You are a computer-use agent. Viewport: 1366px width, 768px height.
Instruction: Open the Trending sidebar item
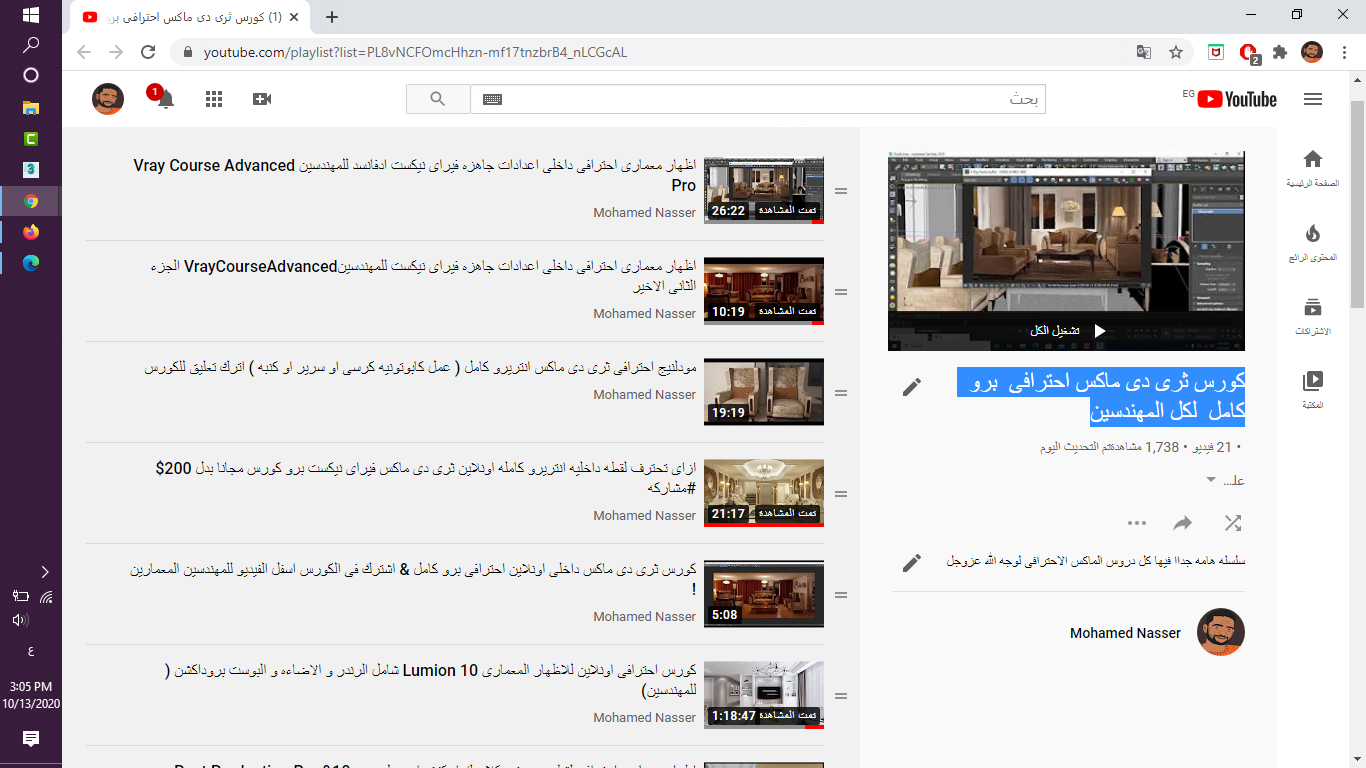tap(1313, 242)
